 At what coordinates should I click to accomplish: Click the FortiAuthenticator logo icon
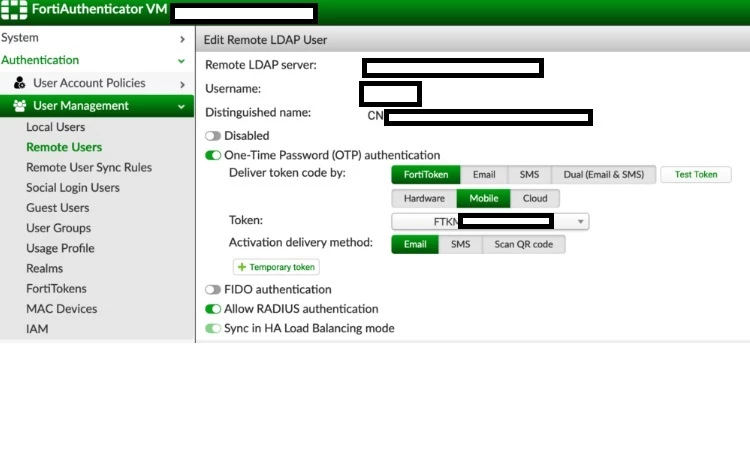[14, 10]
